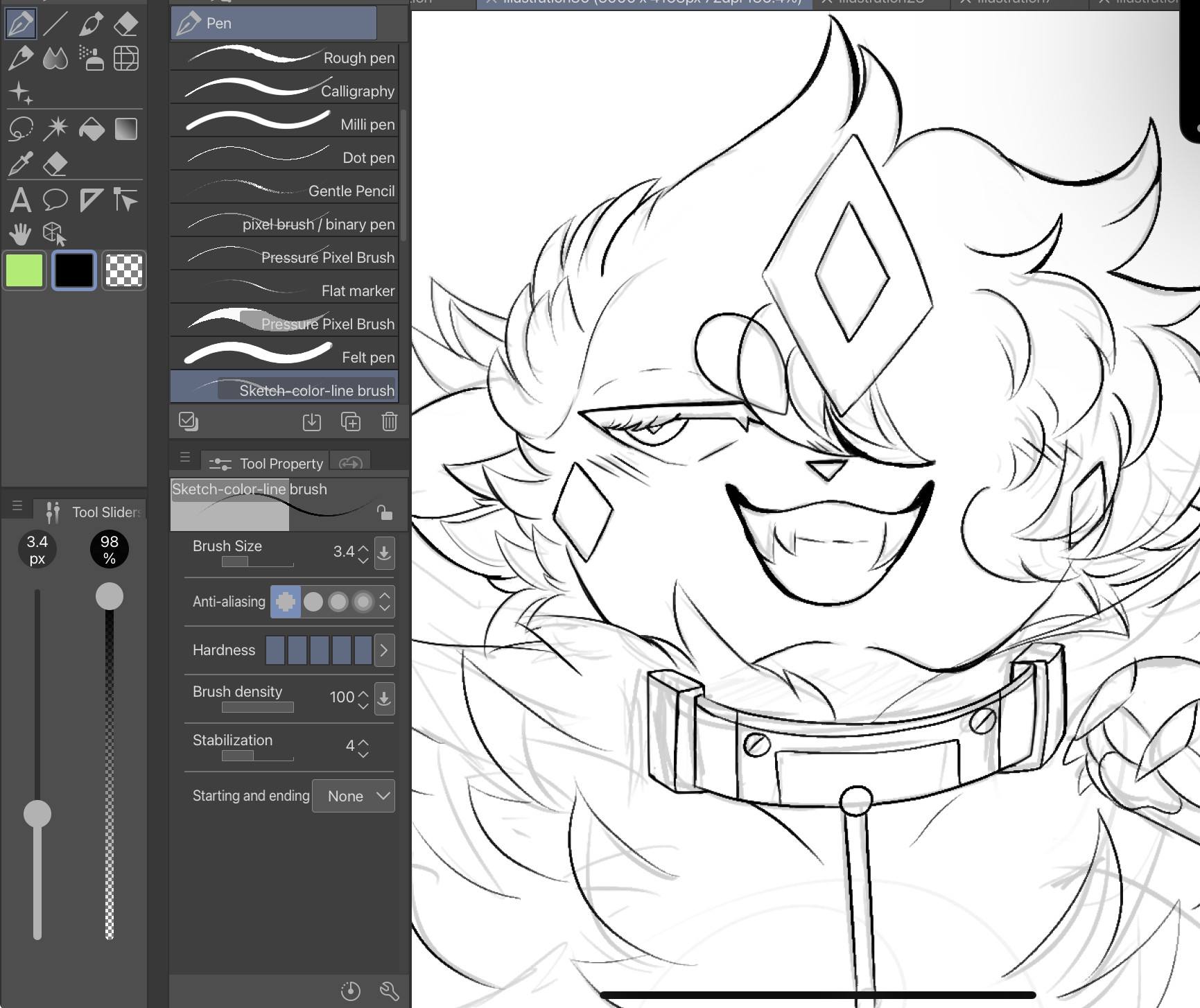Select the black sub color swatch
The height and width of the screenshot is (1008, 1200).
click(74, 270)
